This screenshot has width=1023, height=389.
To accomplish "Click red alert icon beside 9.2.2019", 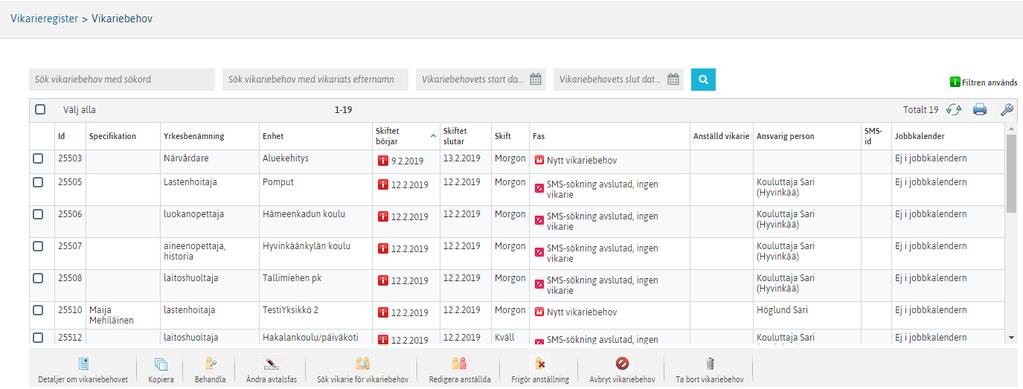I will tap(383, 162).
